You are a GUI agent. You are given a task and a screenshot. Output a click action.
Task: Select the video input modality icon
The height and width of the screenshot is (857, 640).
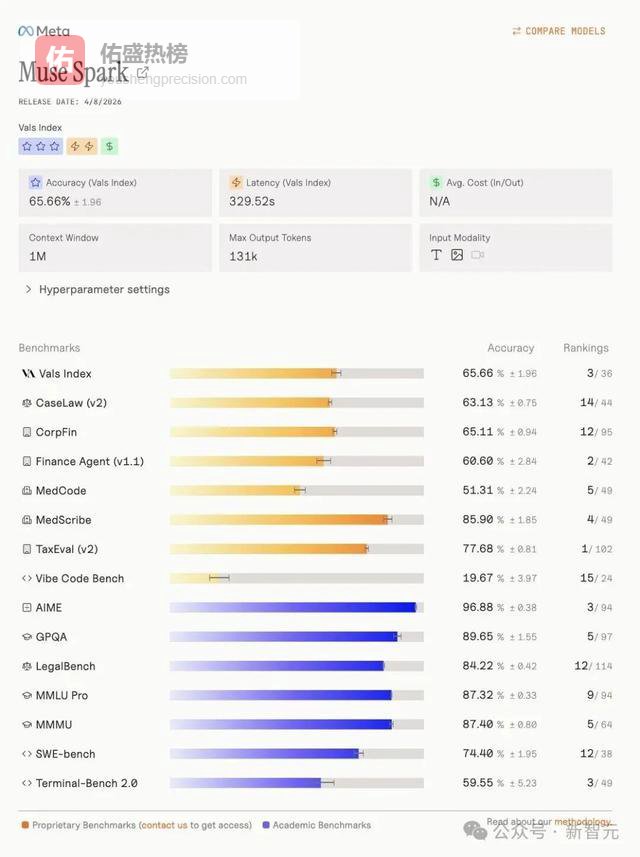(478, 255)
